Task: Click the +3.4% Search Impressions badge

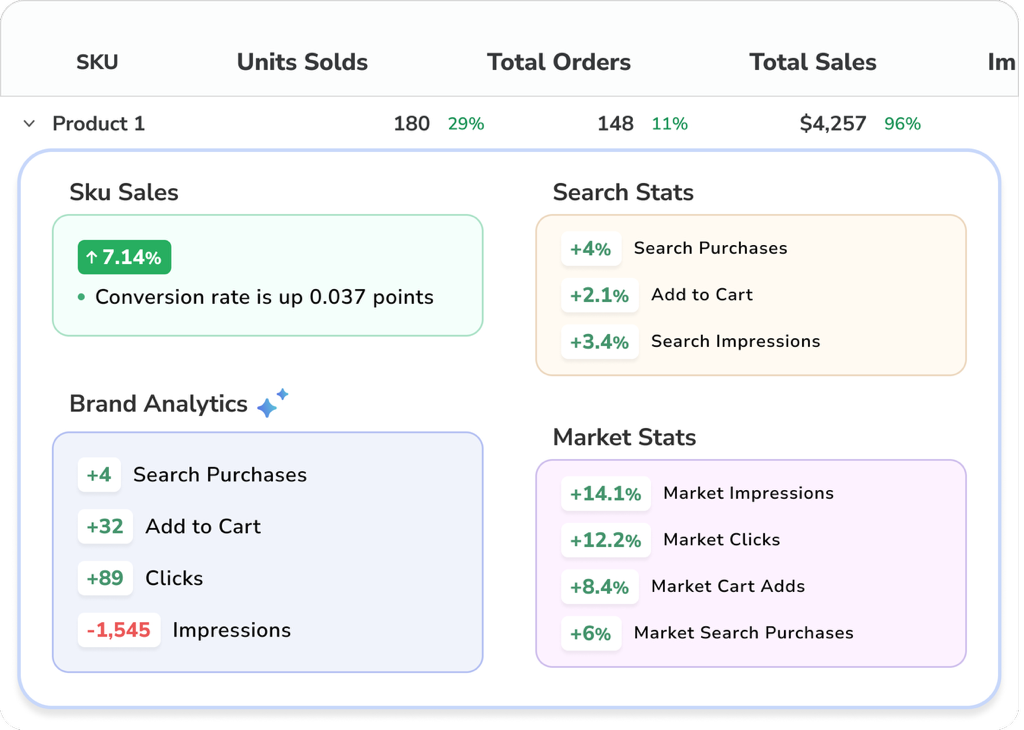Action: click(x=600, y=341)
